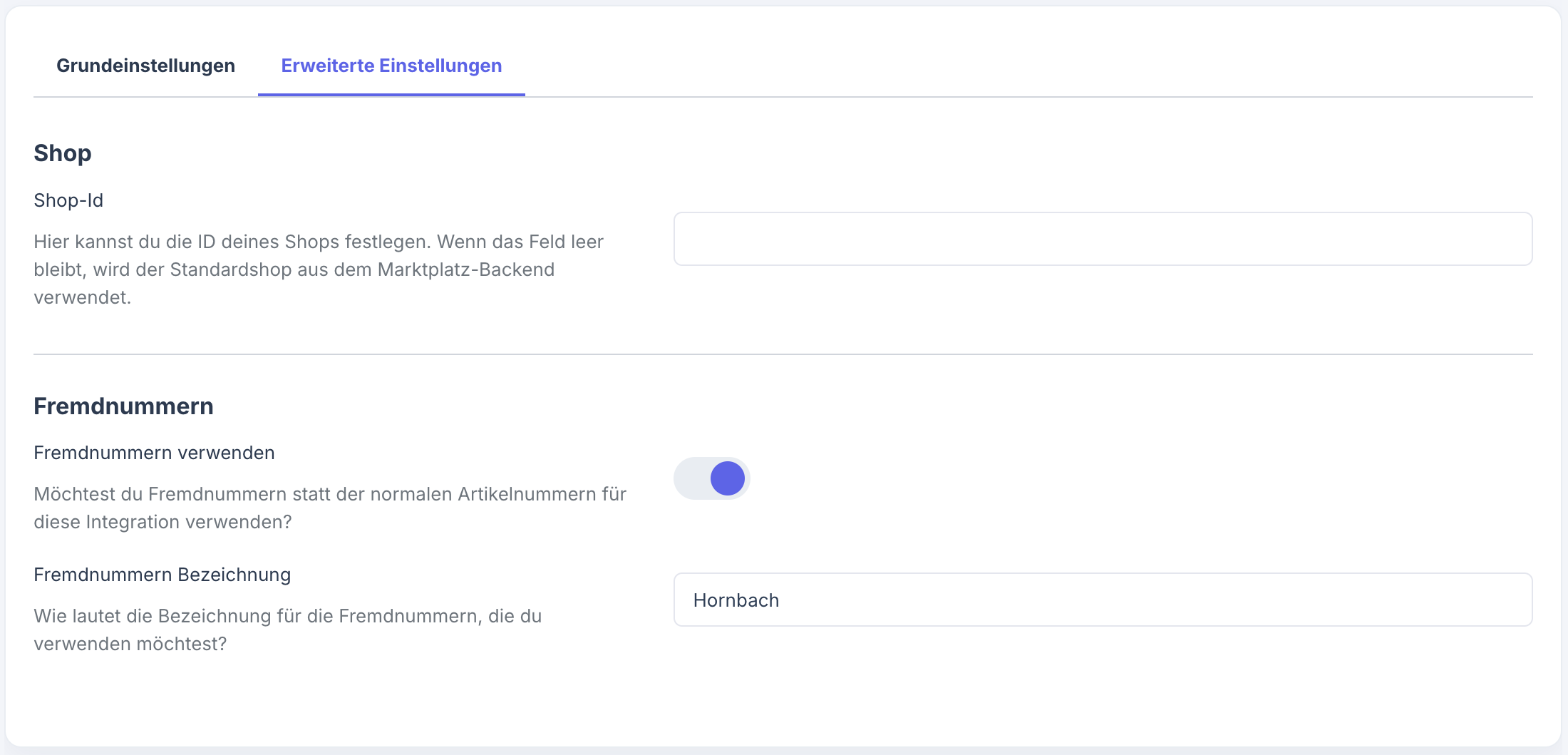1568x755 pixels.
Task: Click the toggle knob on the purple switch
Action: coord(728,478)
